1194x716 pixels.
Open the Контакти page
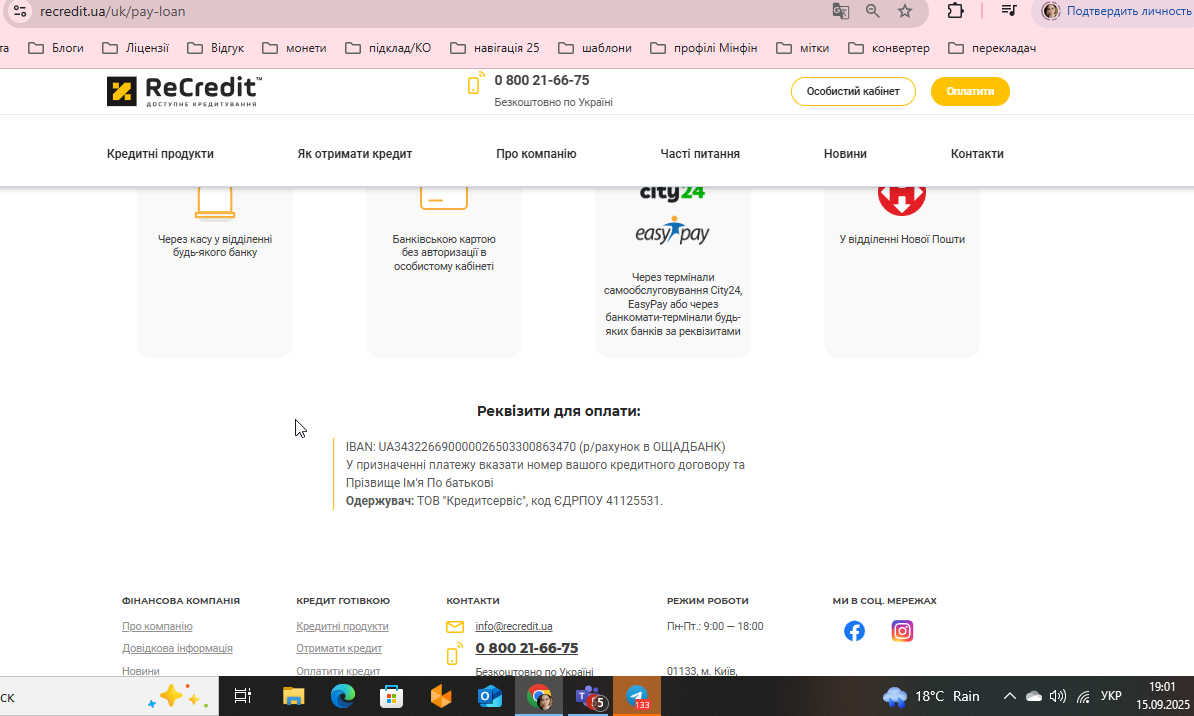tap(977, 154)
